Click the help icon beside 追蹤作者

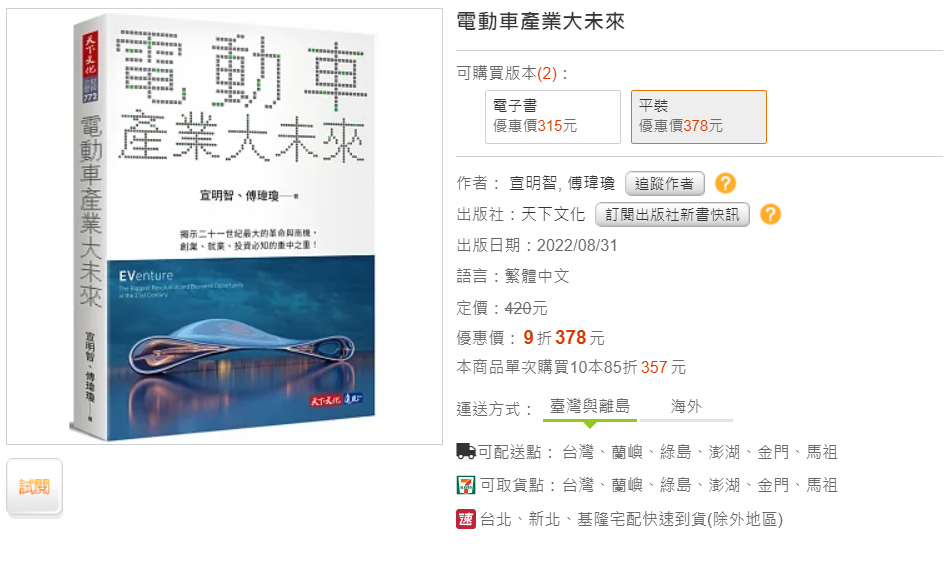pos(725,183)
